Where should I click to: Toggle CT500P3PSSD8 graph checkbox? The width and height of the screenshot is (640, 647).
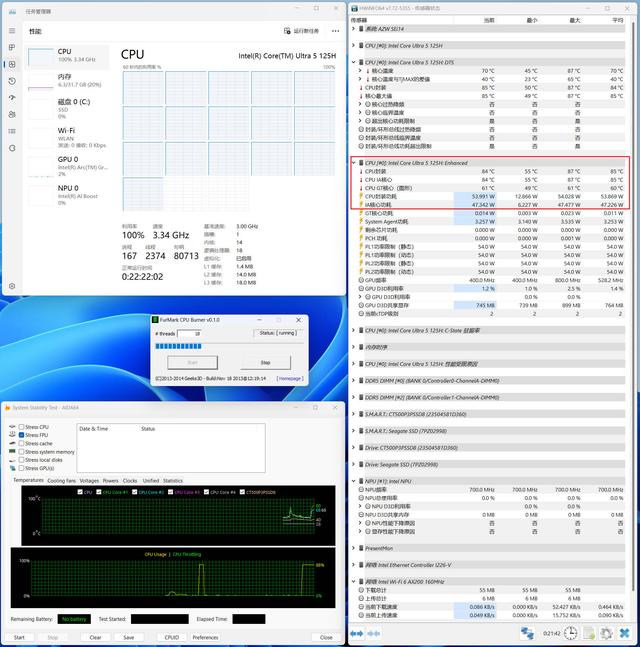pos(242,492)
